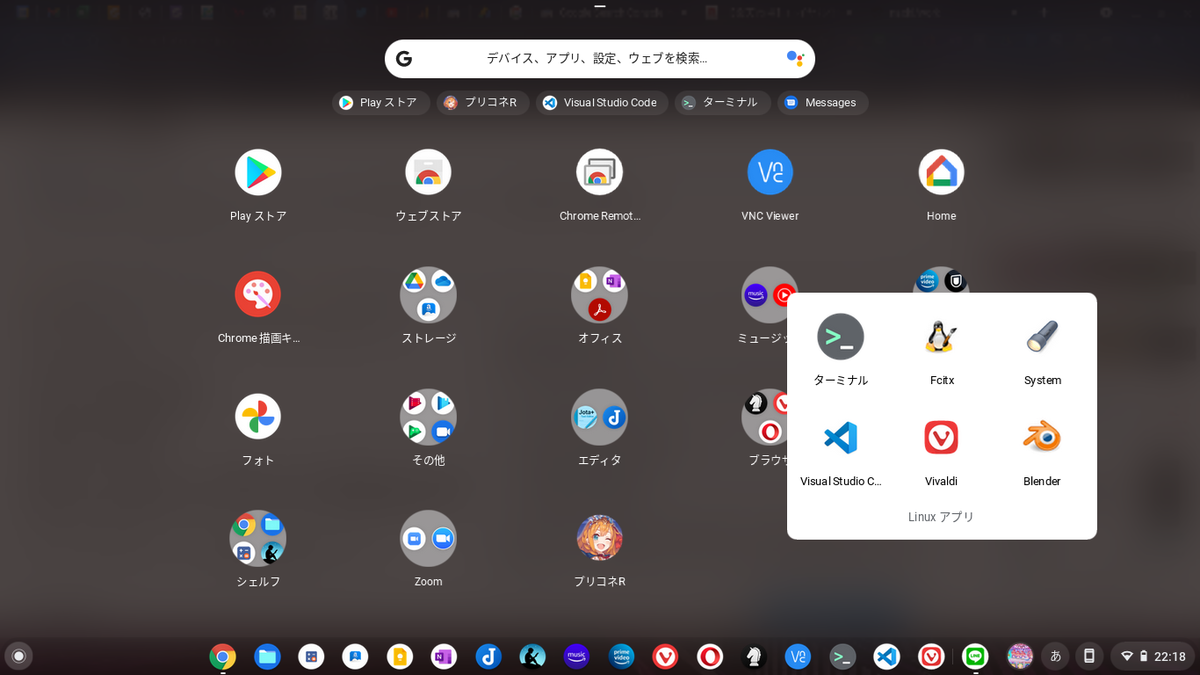Select the ターミナル suggestion chip
The width and height of the screenshot is (1200, 675).
tap(723, 102)
